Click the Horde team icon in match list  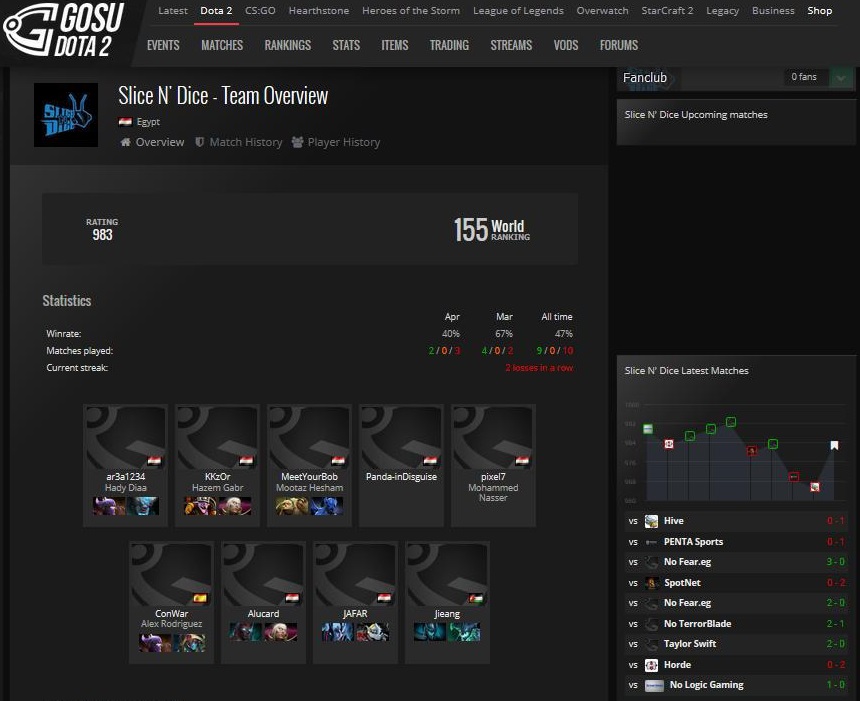click(x=652, y=665)
